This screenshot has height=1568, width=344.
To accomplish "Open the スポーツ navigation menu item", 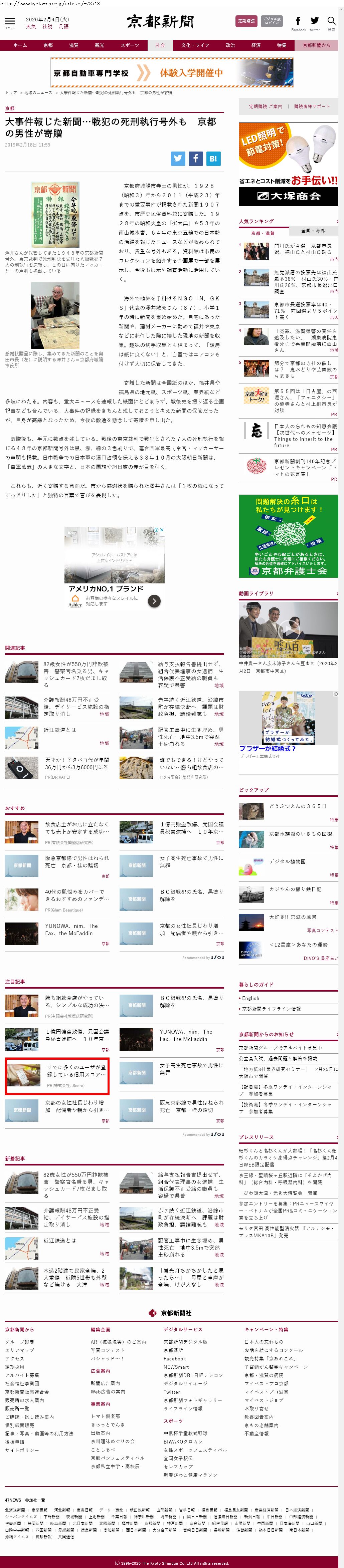I will (x=130, y=45).
